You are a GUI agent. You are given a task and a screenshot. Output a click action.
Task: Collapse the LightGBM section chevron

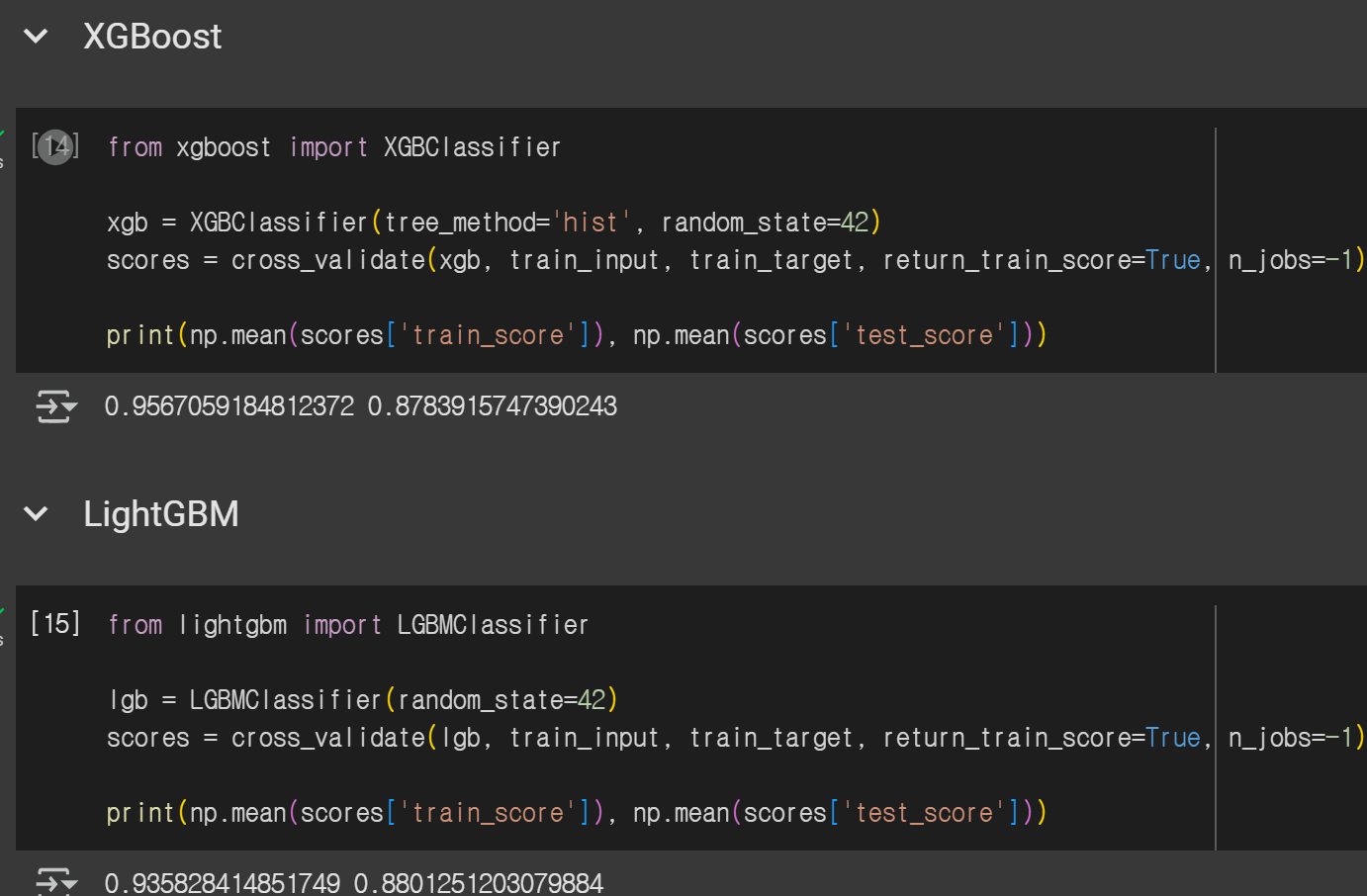pyautogui.click(x=36, y=514)
